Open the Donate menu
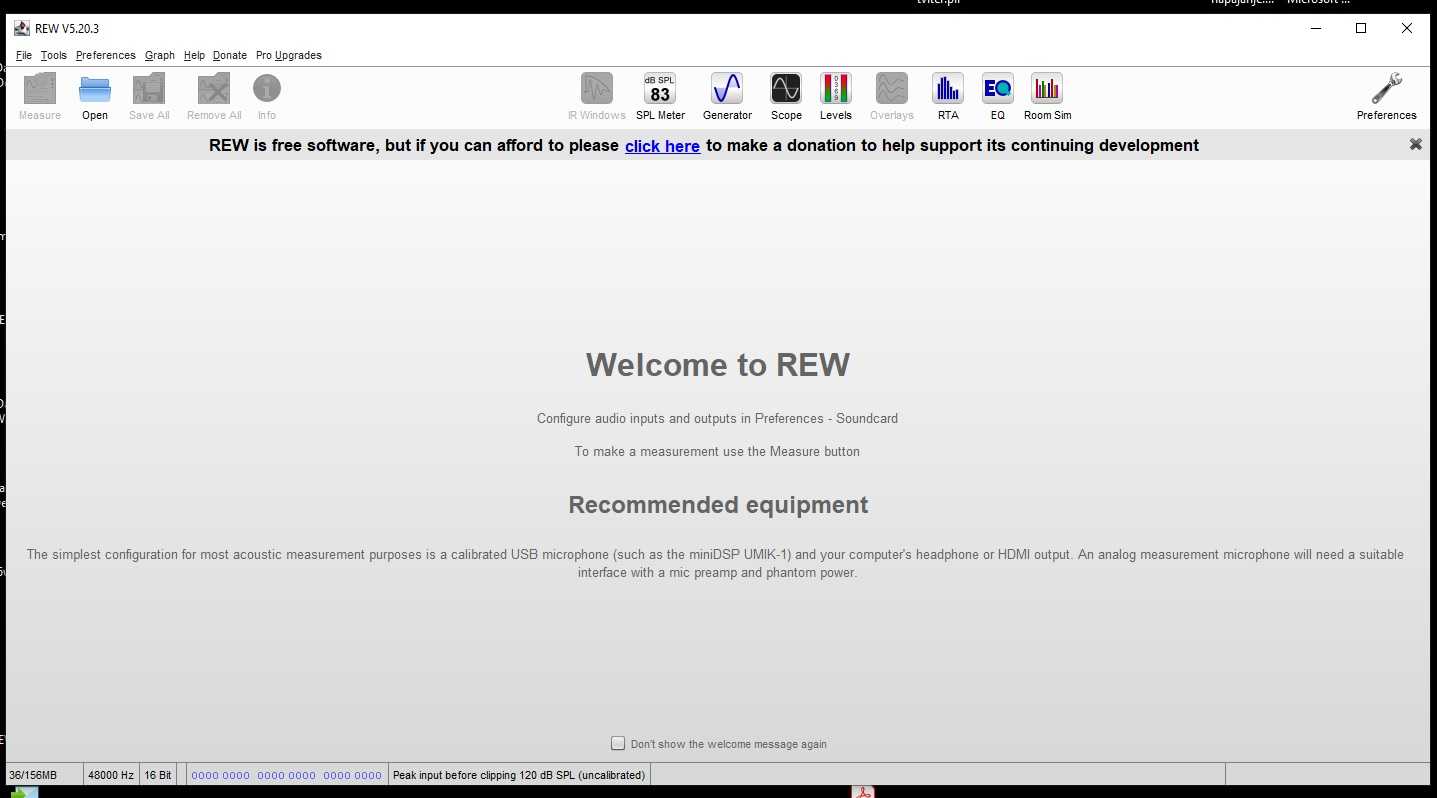Viewport: 1437px width, 798px height. click(x=230, y=55)
